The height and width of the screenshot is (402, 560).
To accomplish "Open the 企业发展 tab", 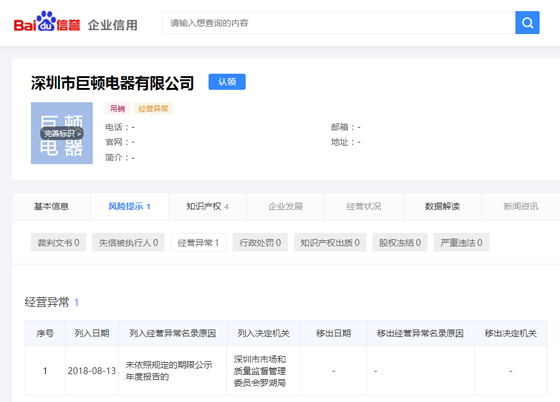I will tap(286, 206).
